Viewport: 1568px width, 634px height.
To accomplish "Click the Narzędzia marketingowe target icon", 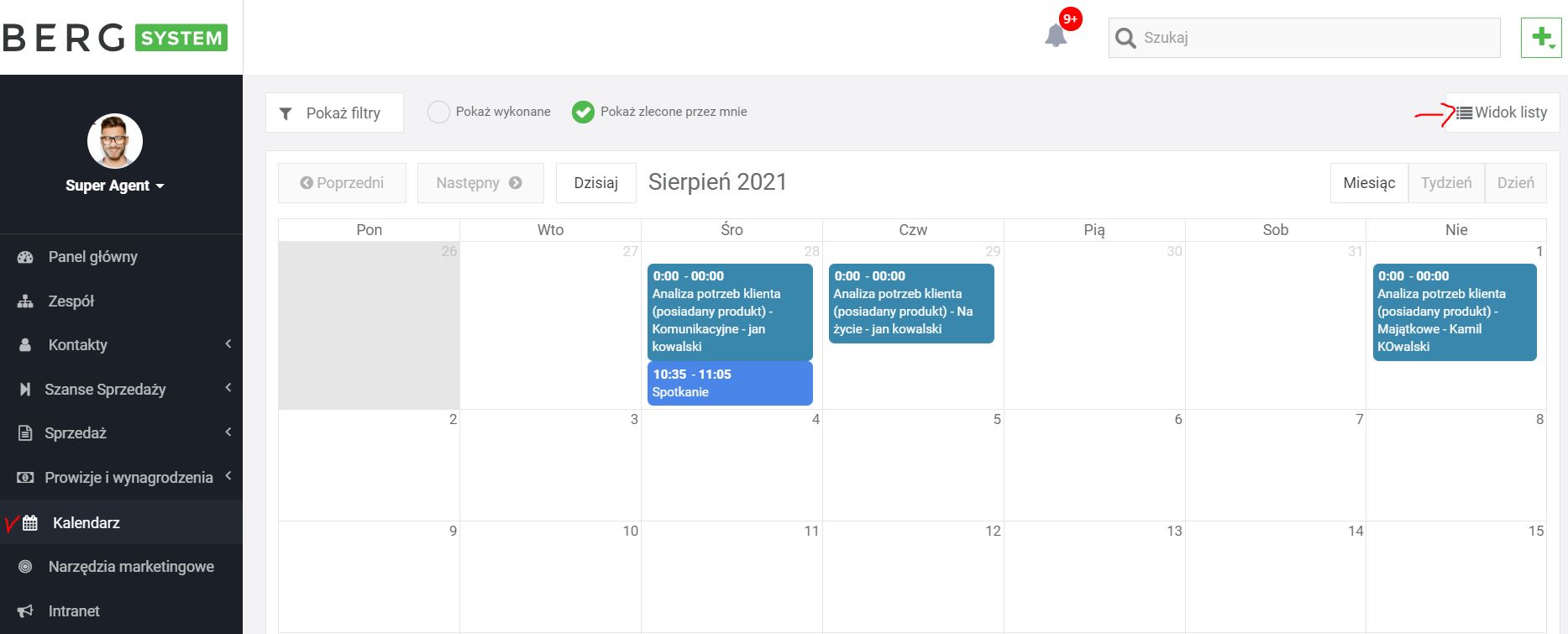I will [x=25, y=567].
